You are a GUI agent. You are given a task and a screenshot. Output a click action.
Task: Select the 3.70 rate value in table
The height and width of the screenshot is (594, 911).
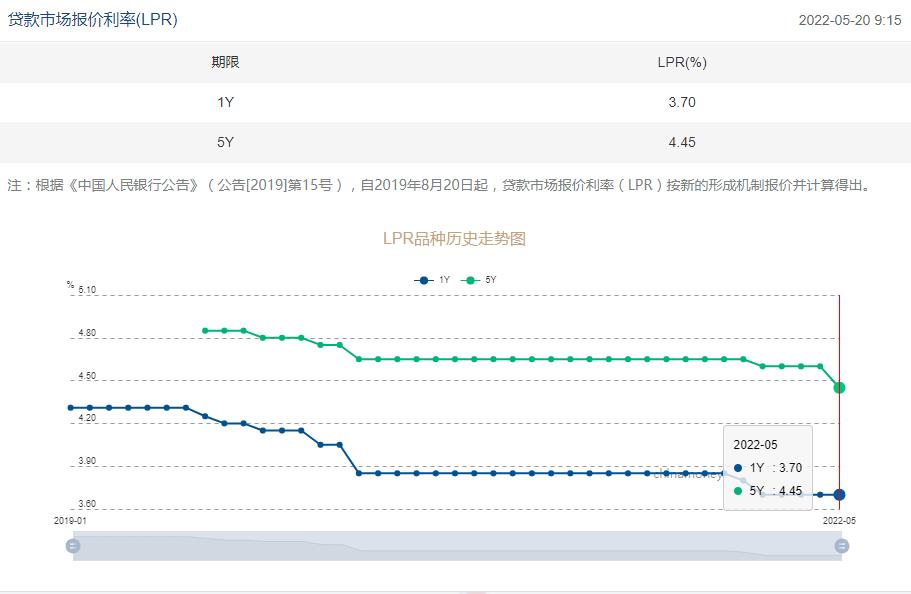click(682, 102)
